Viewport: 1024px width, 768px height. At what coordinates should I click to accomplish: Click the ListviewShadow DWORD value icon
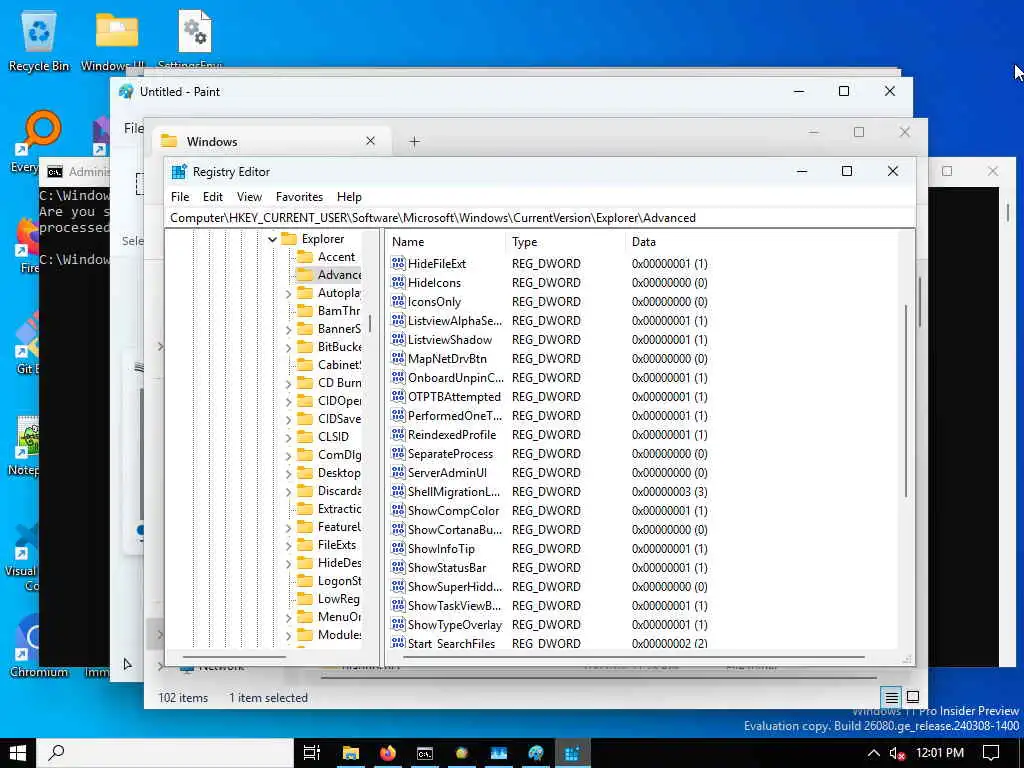click(398, 339)
